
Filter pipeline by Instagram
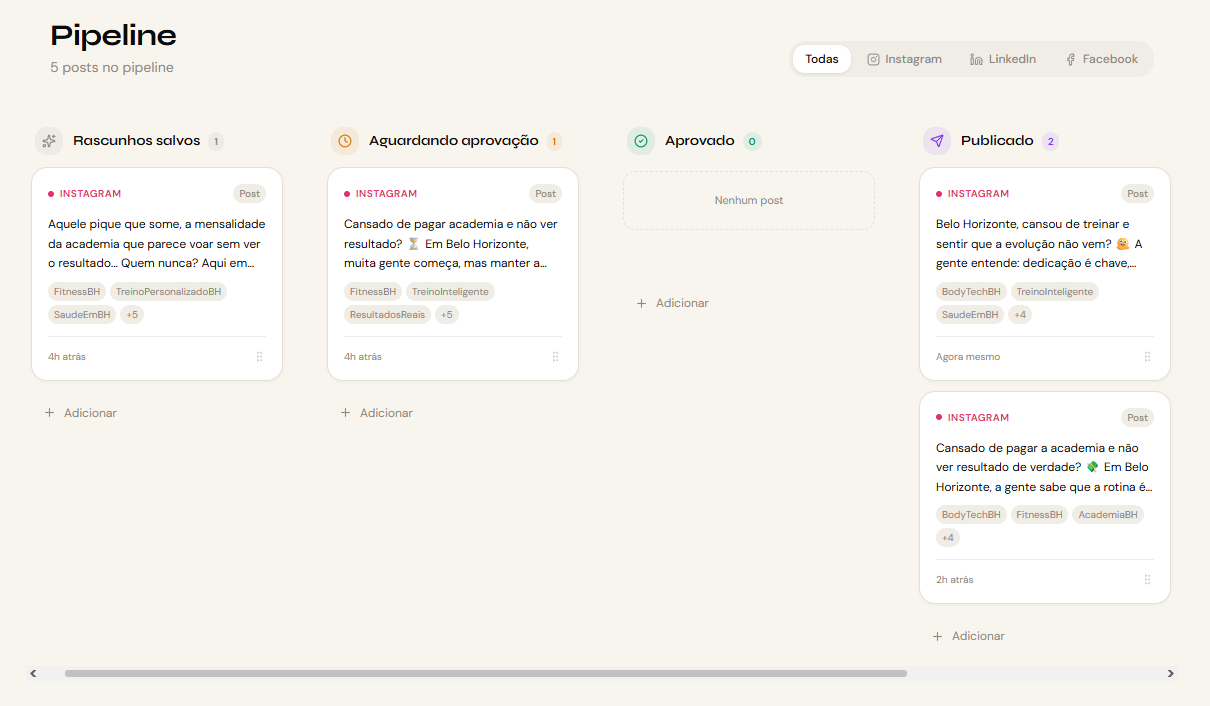(904, 59)
